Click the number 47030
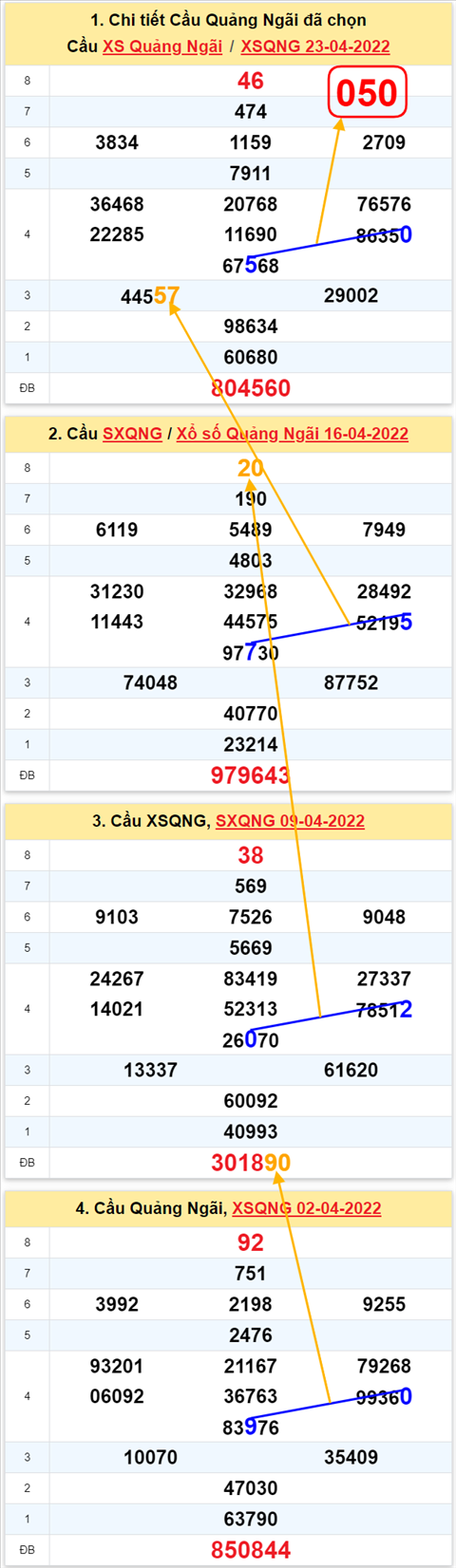 [251, 1488]
